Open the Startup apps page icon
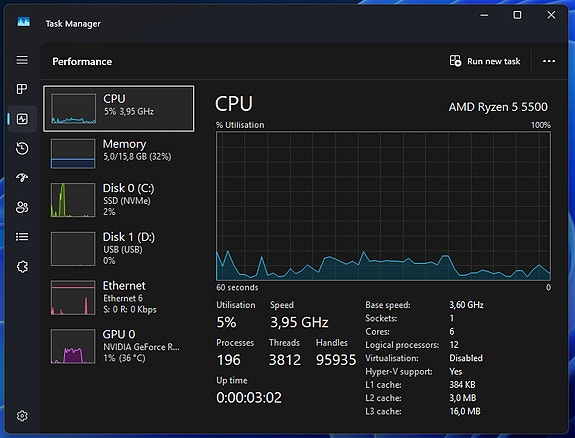The image size is (575, 438). 22,178
